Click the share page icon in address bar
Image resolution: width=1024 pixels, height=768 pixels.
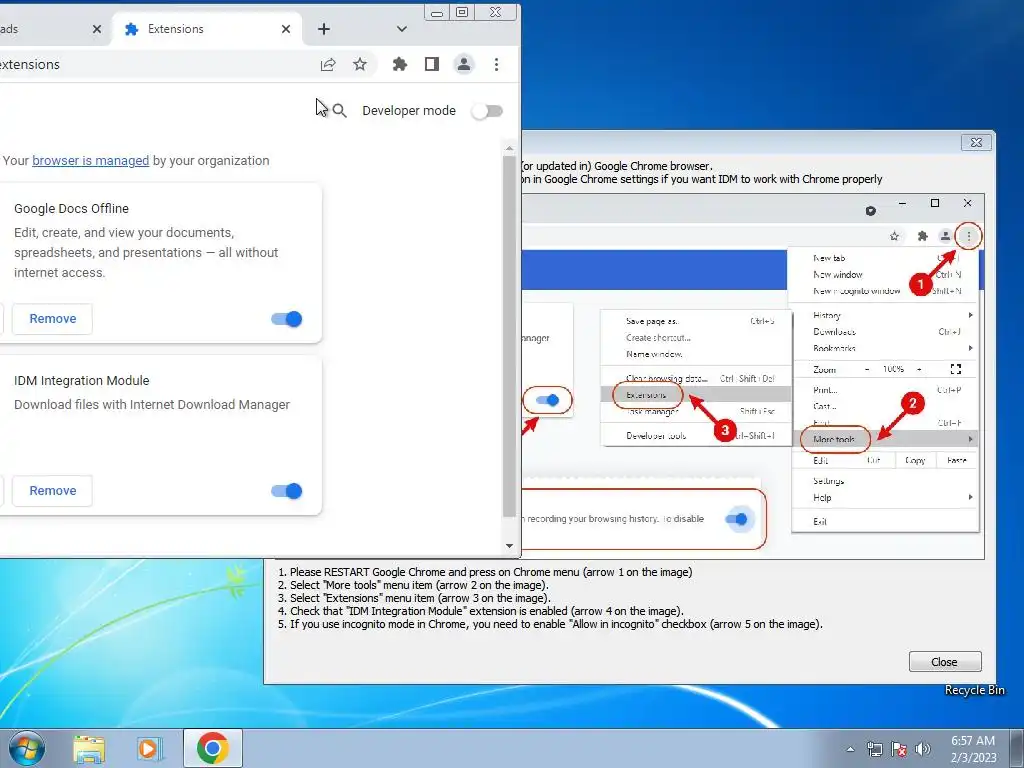click(x=328, y=64)
